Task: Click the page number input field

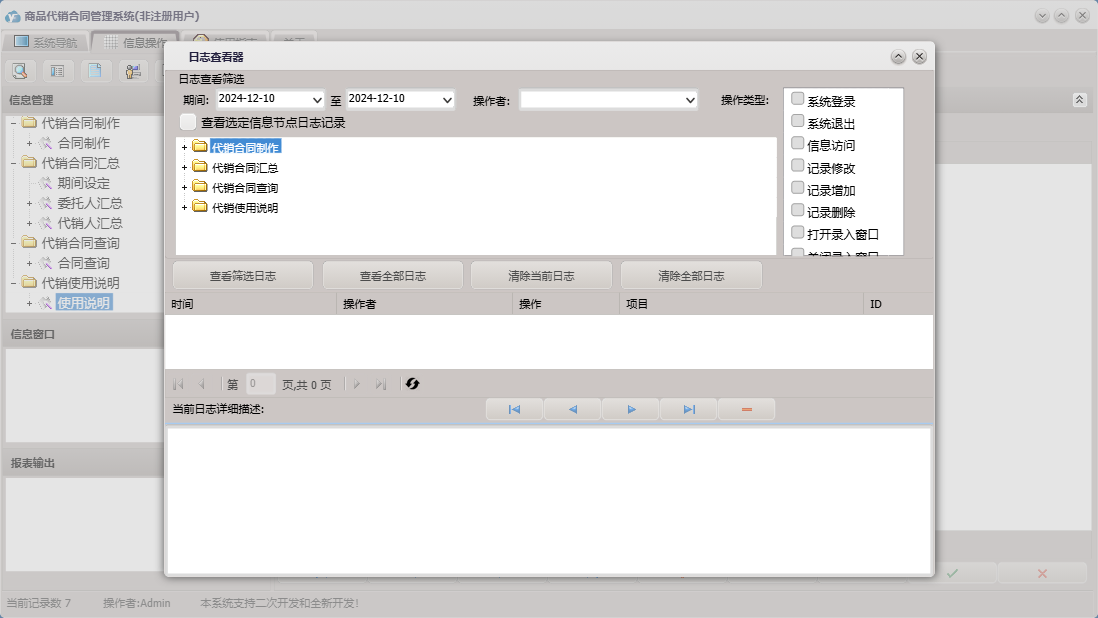Action: (x=260, y=384)
